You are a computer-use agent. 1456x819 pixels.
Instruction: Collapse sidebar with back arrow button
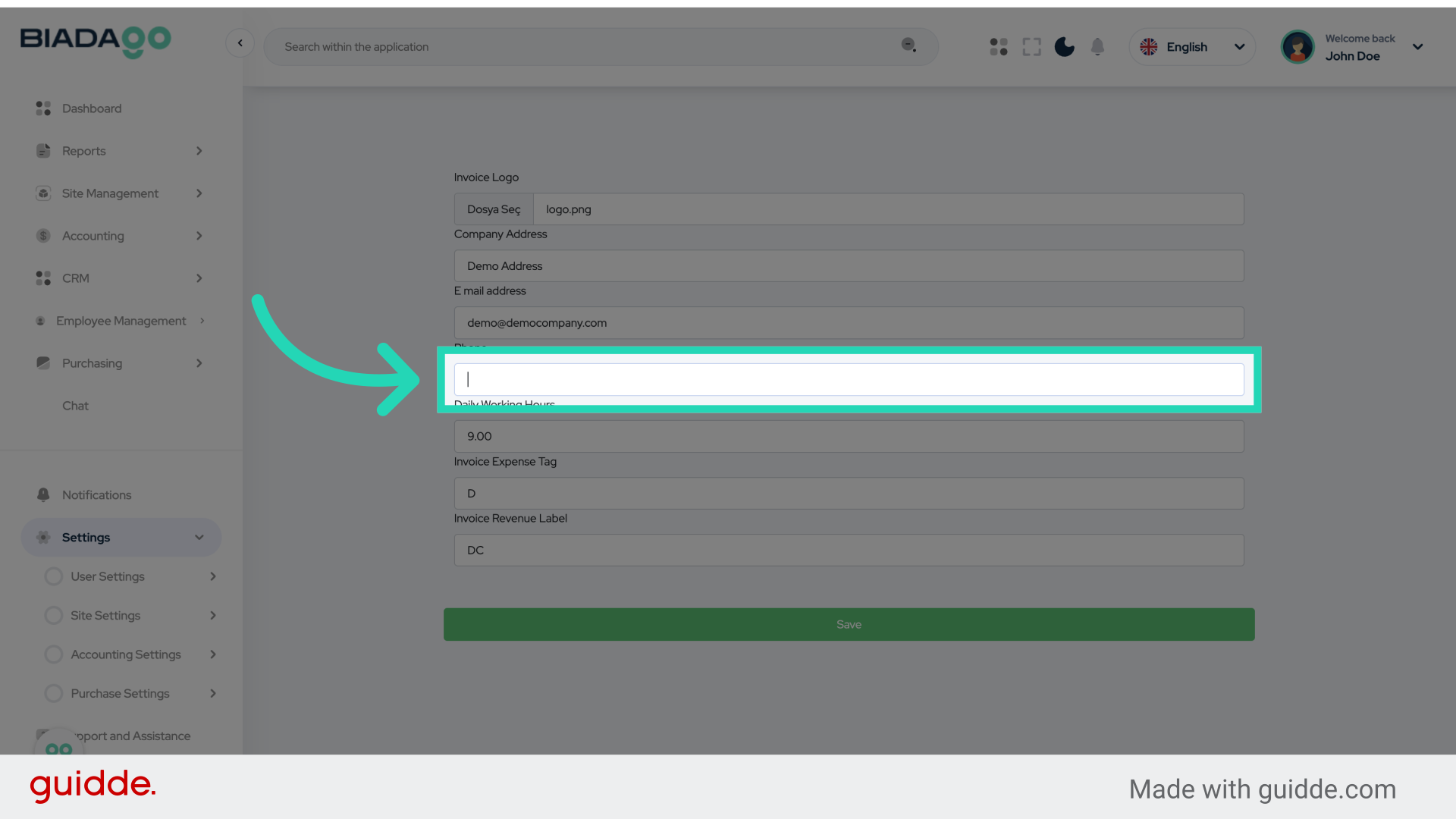click(240, 43)
